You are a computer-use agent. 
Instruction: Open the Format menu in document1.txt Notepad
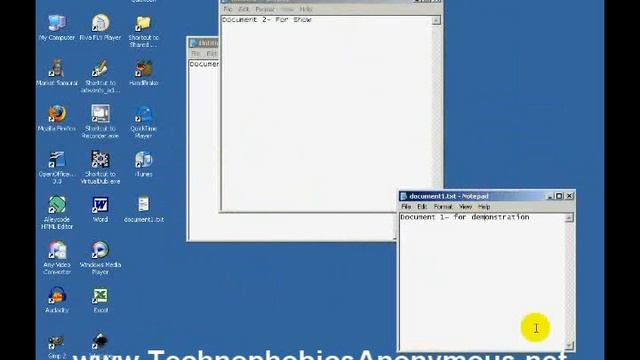[443, 207]
